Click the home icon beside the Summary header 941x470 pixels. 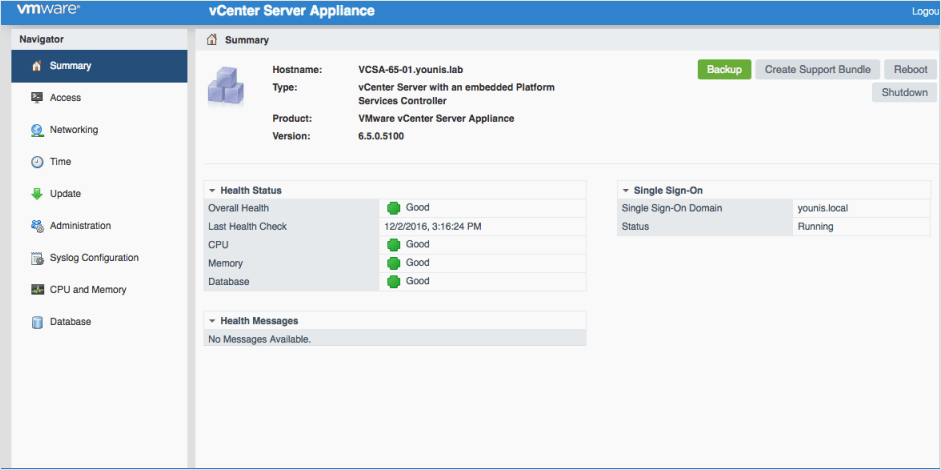coord(211,40)
